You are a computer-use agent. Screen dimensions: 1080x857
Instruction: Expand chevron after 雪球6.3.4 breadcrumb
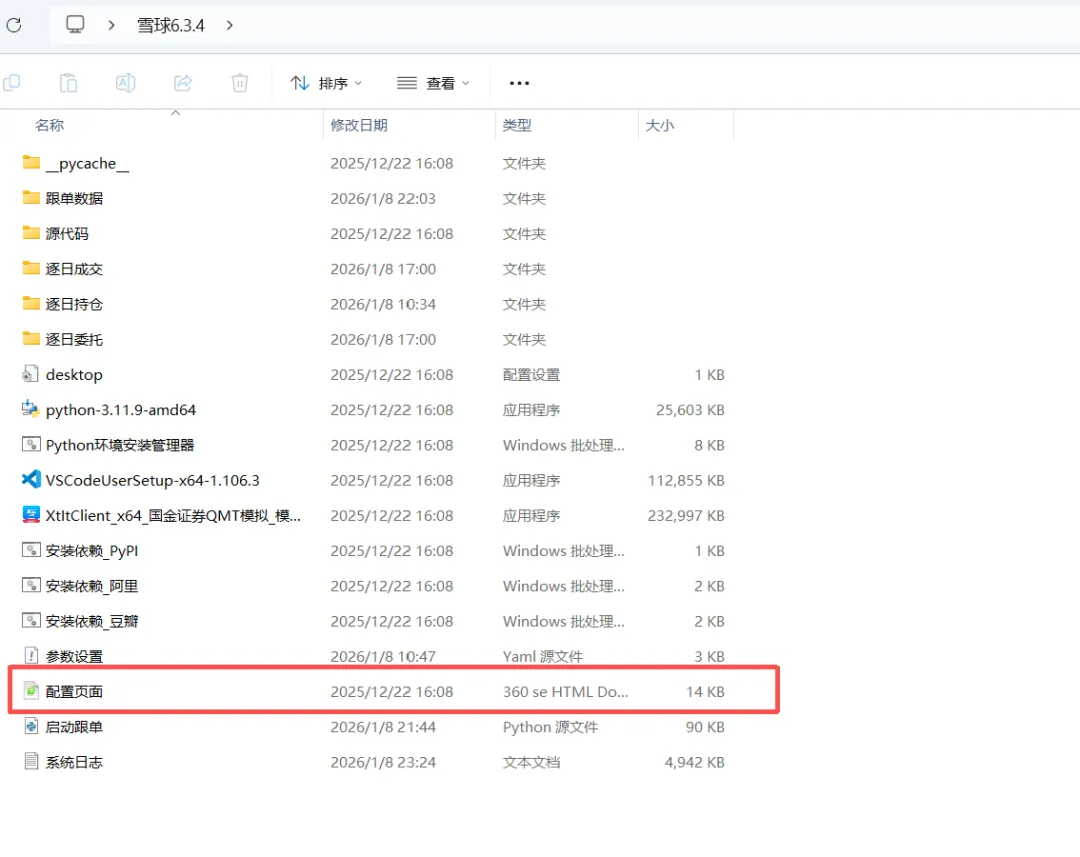[229, 25]
